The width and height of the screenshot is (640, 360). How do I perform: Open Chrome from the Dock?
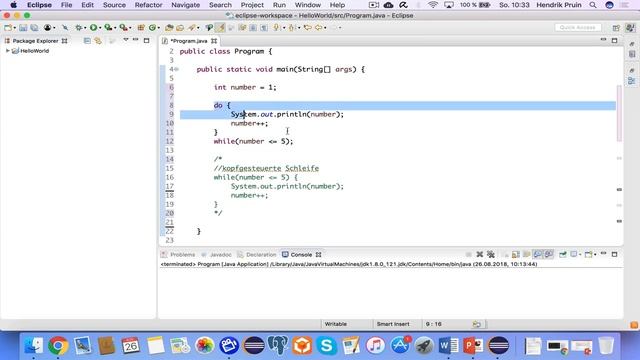tap(58, 345)
